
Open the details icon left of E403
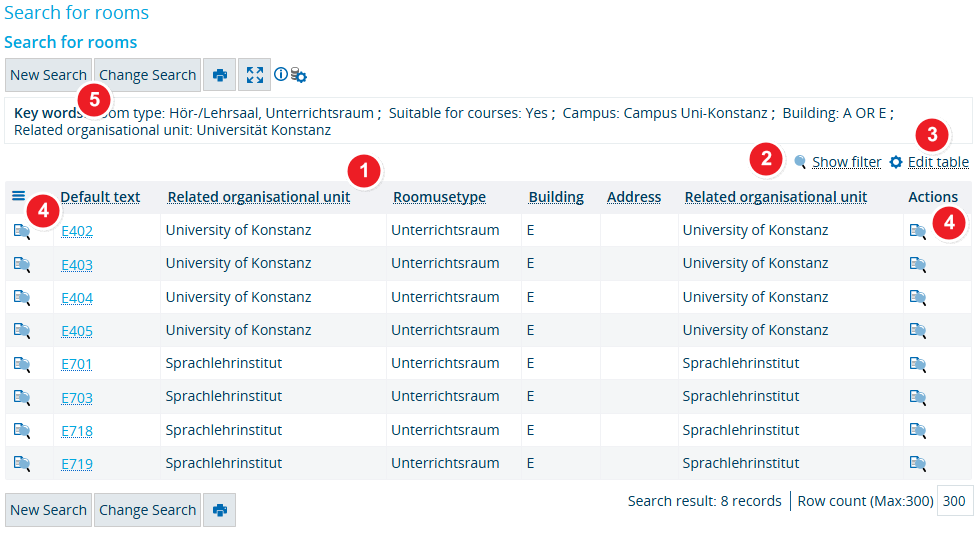22,264
